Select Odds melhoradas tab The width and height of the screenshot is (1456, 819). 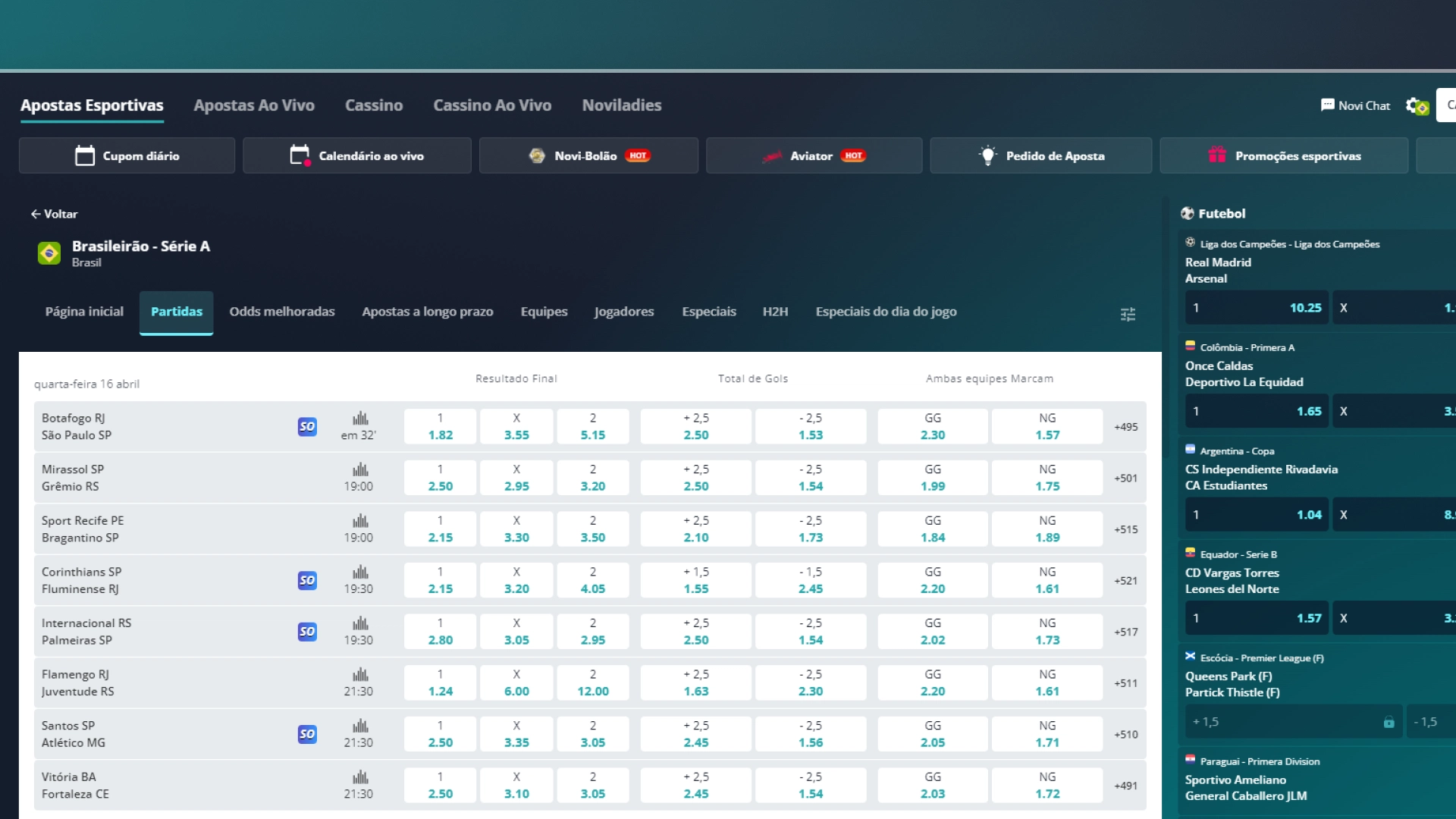click(282, 312)
